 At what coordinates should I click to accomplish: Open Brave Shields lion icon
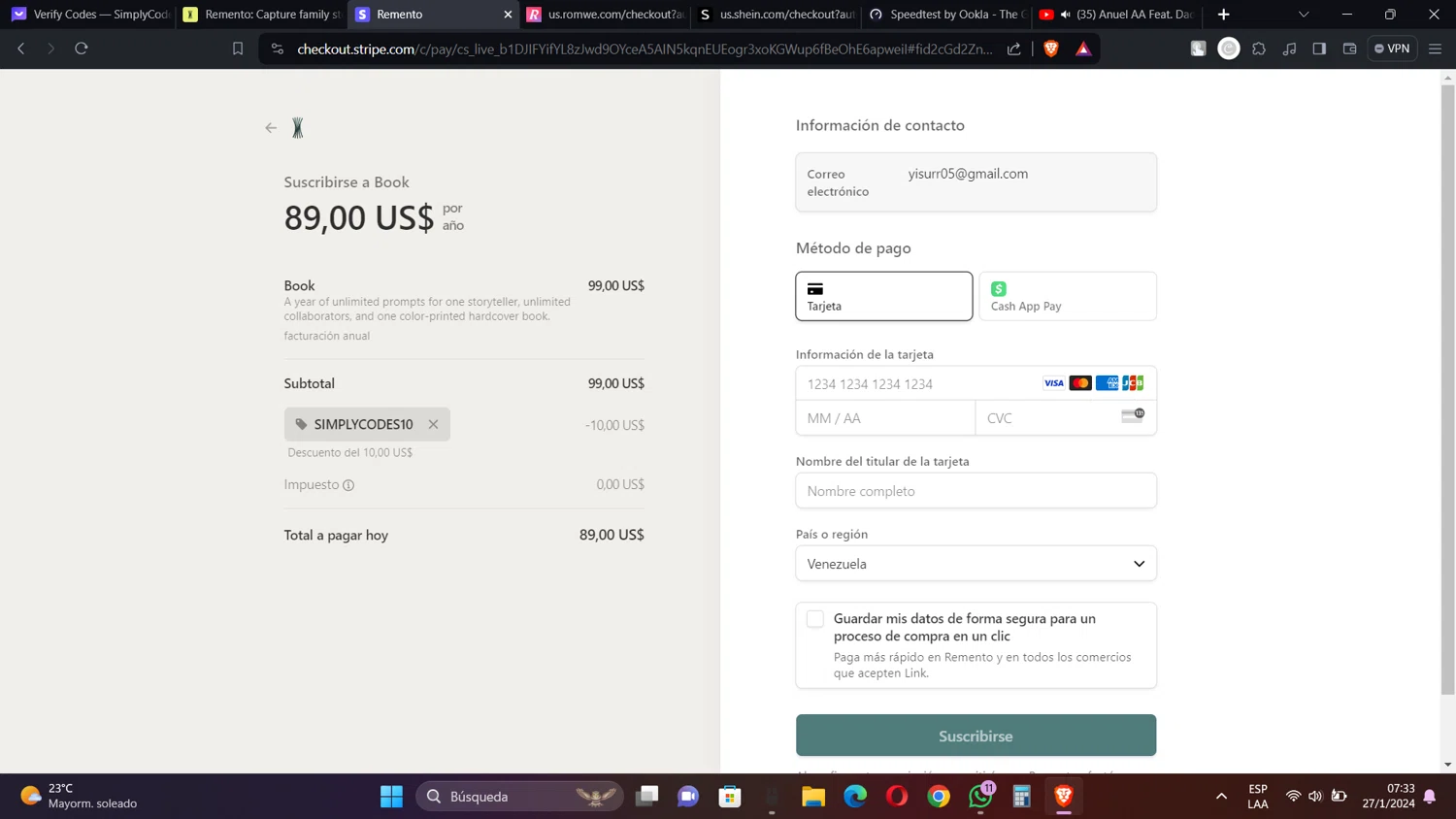click(1051, 49)
